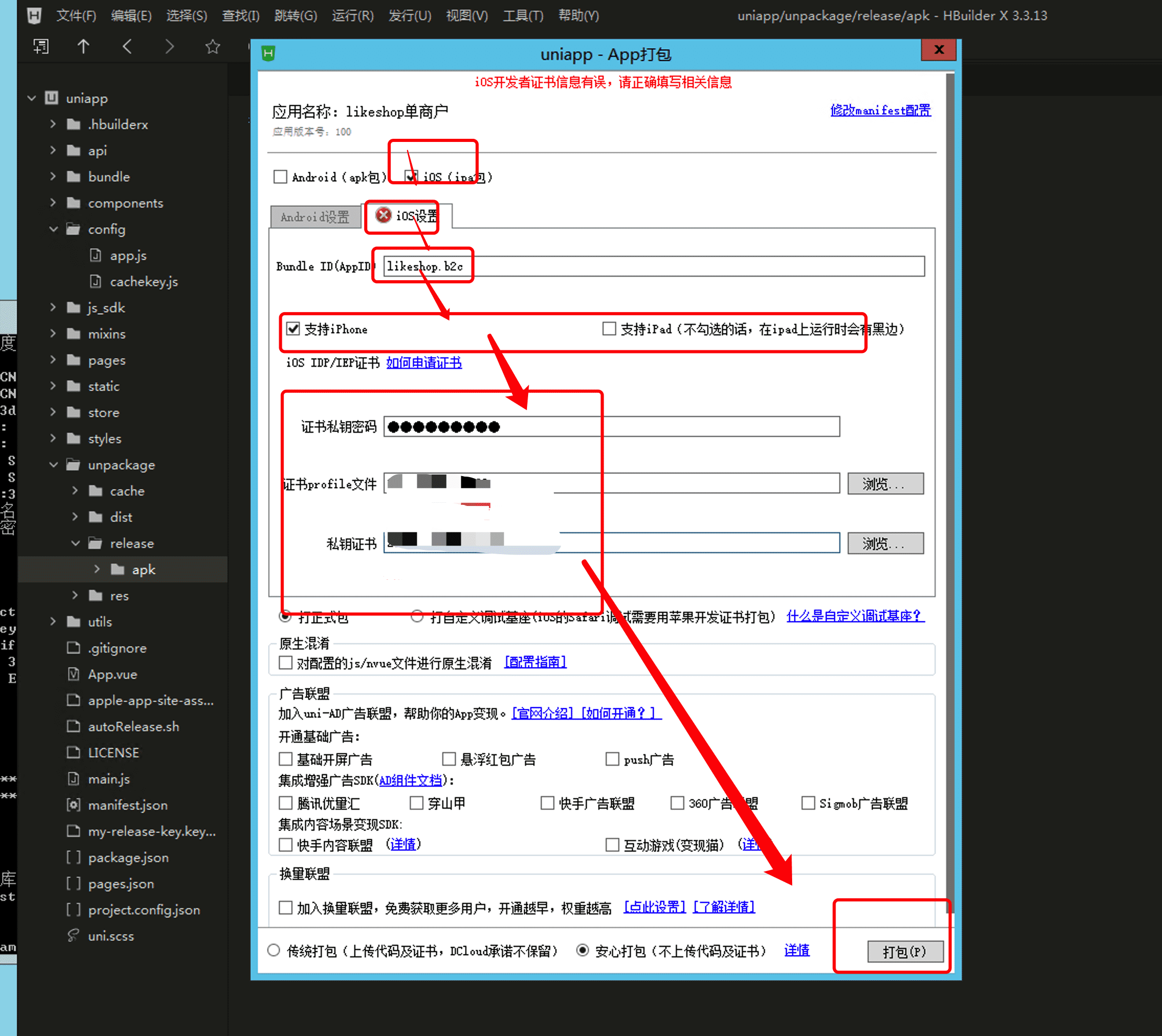Collapse the uniapp project root
The height and width of the screenshot is (1036, 1162).
[32, 98]
